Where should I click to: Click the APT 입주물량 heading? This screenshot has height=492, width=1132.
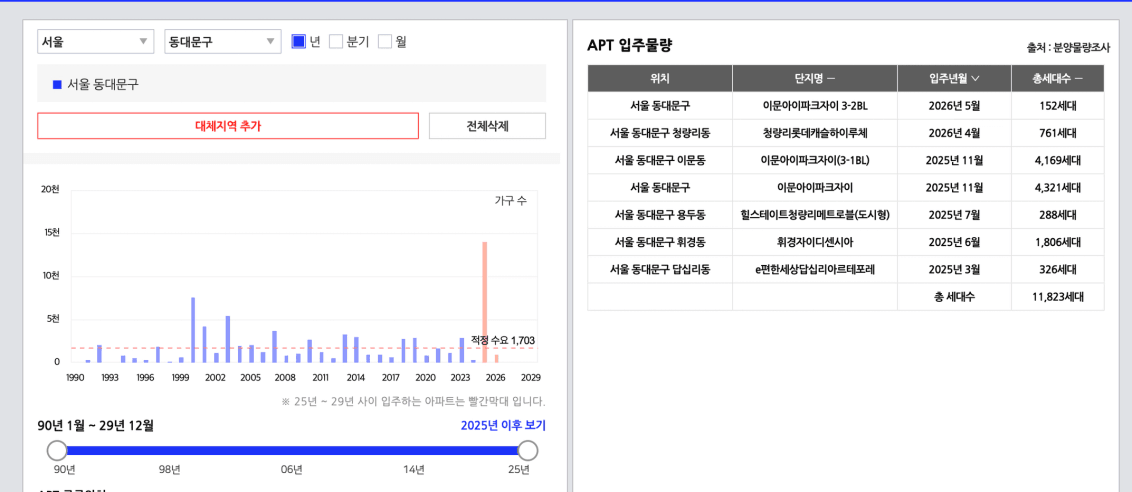click(x=630, y=46)
